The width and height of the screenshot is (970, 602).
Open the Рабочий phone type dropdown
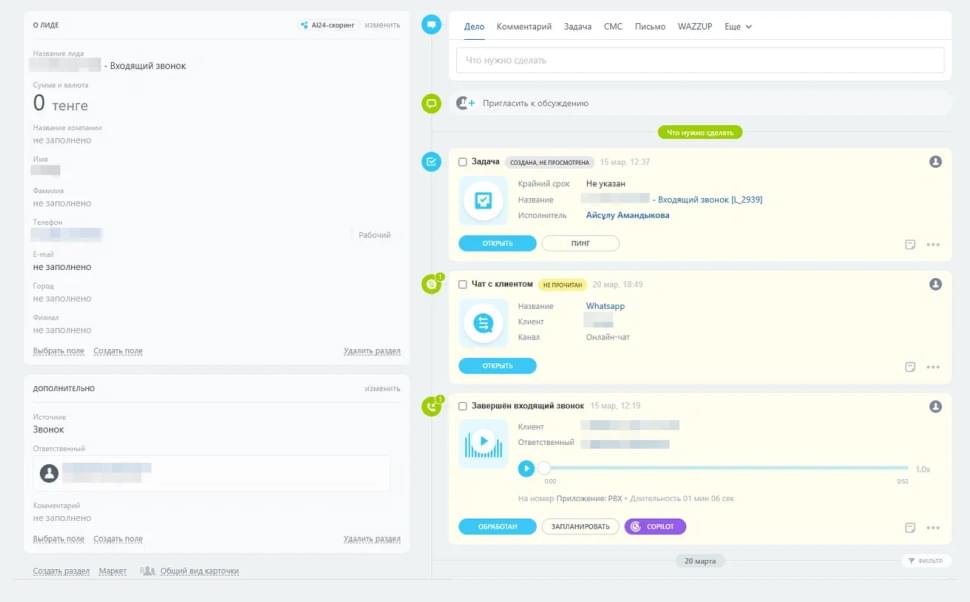click(374, 235)
